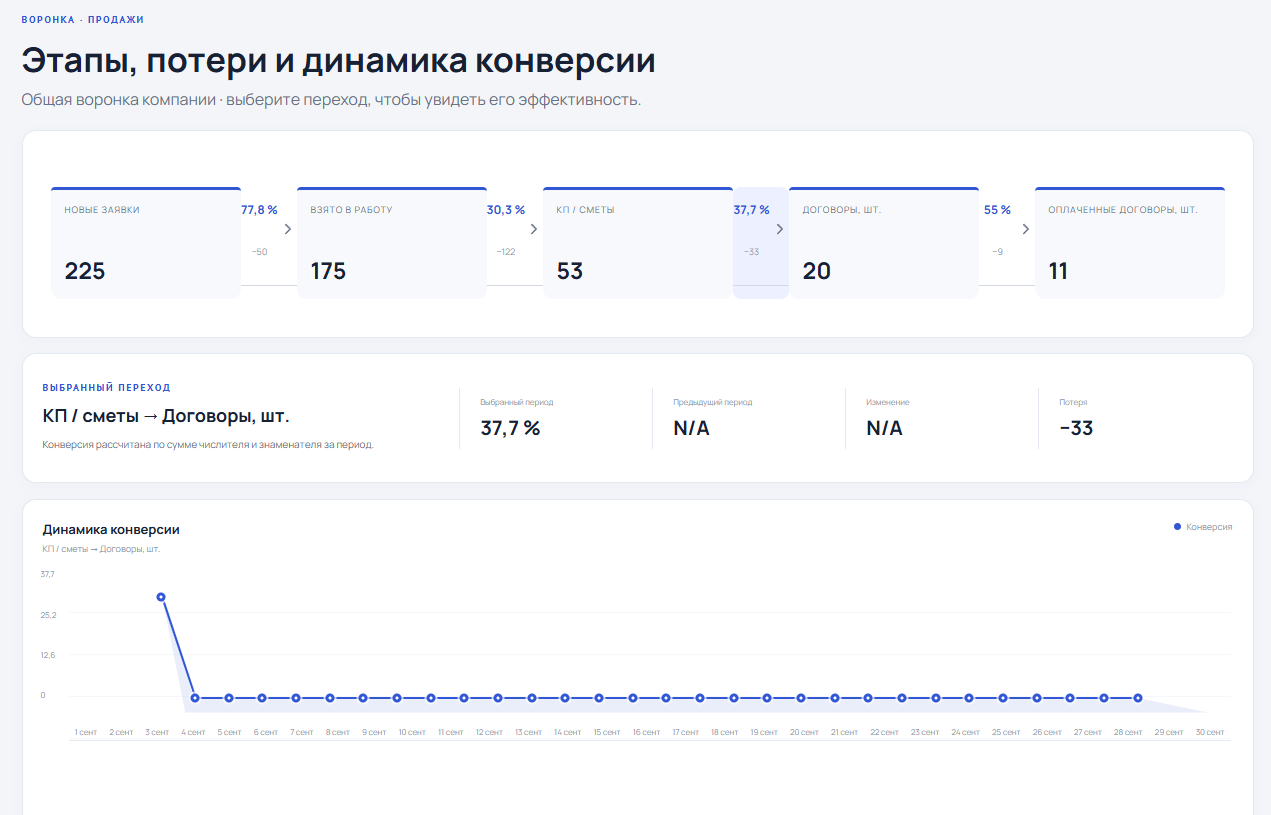Click the −9 loss value in funnel
The image size is (1271, 815).
997,252
